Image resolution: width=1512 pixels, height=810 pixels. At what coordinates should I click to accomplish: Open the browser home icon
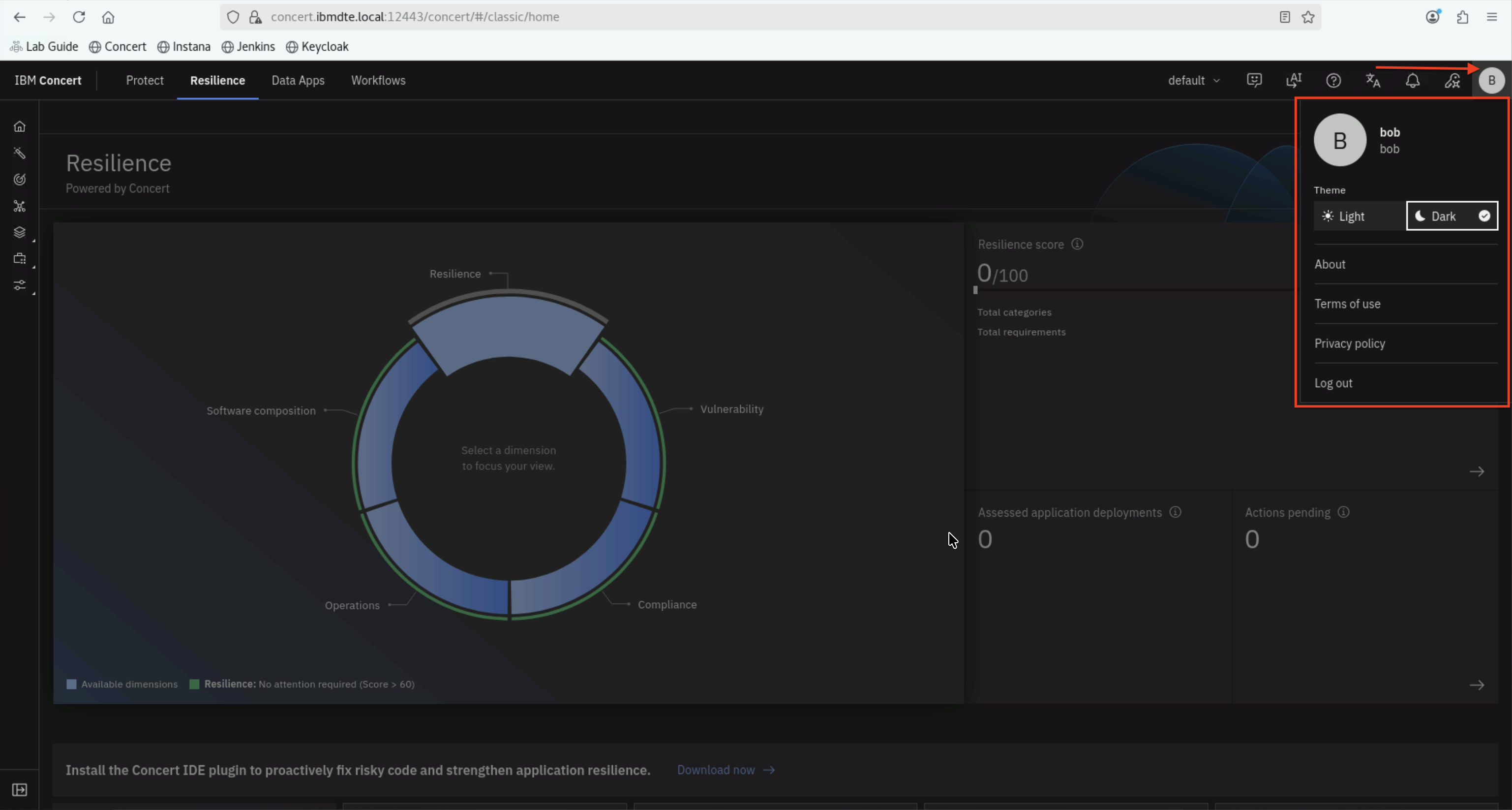(108, 17)
